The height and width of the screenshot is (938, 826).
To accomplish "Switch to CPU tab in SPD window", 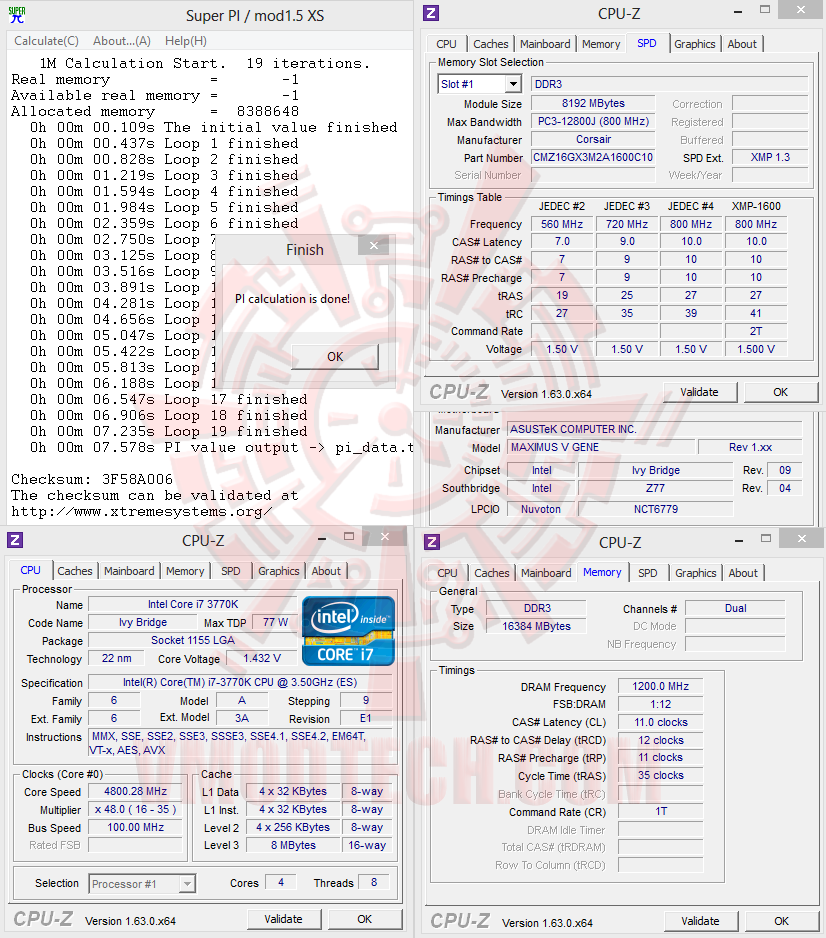I will 446,44.
